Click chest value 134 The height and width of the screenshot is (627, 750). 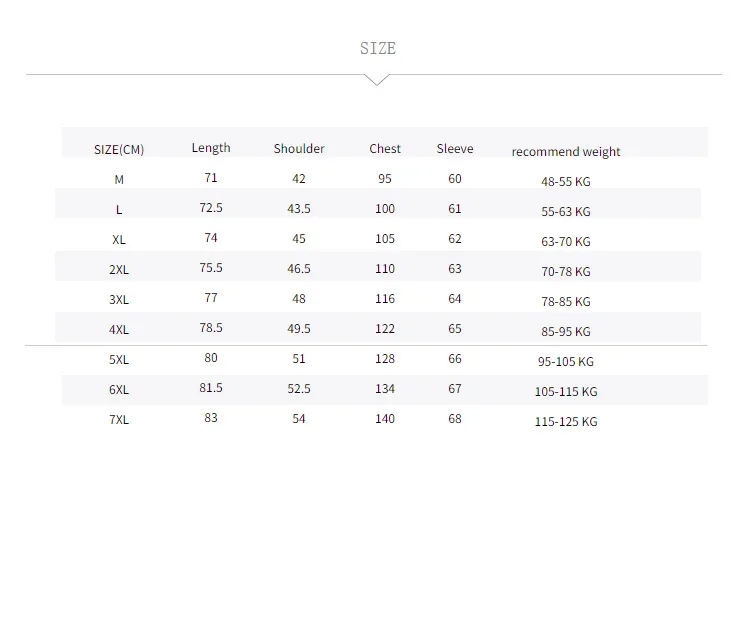click(385, 389)
